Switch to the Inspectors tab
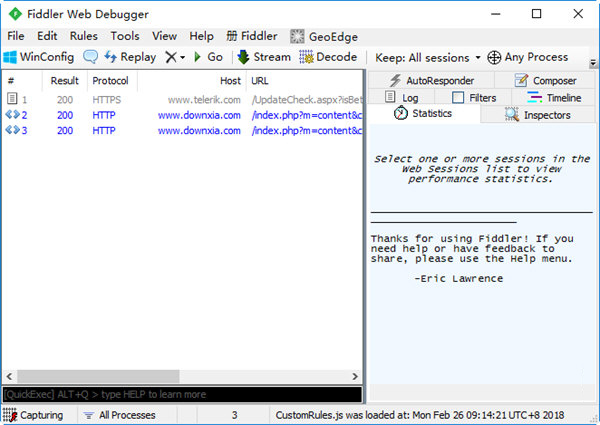The height and width of the screenshot is (425, 600). click(537, 115)
